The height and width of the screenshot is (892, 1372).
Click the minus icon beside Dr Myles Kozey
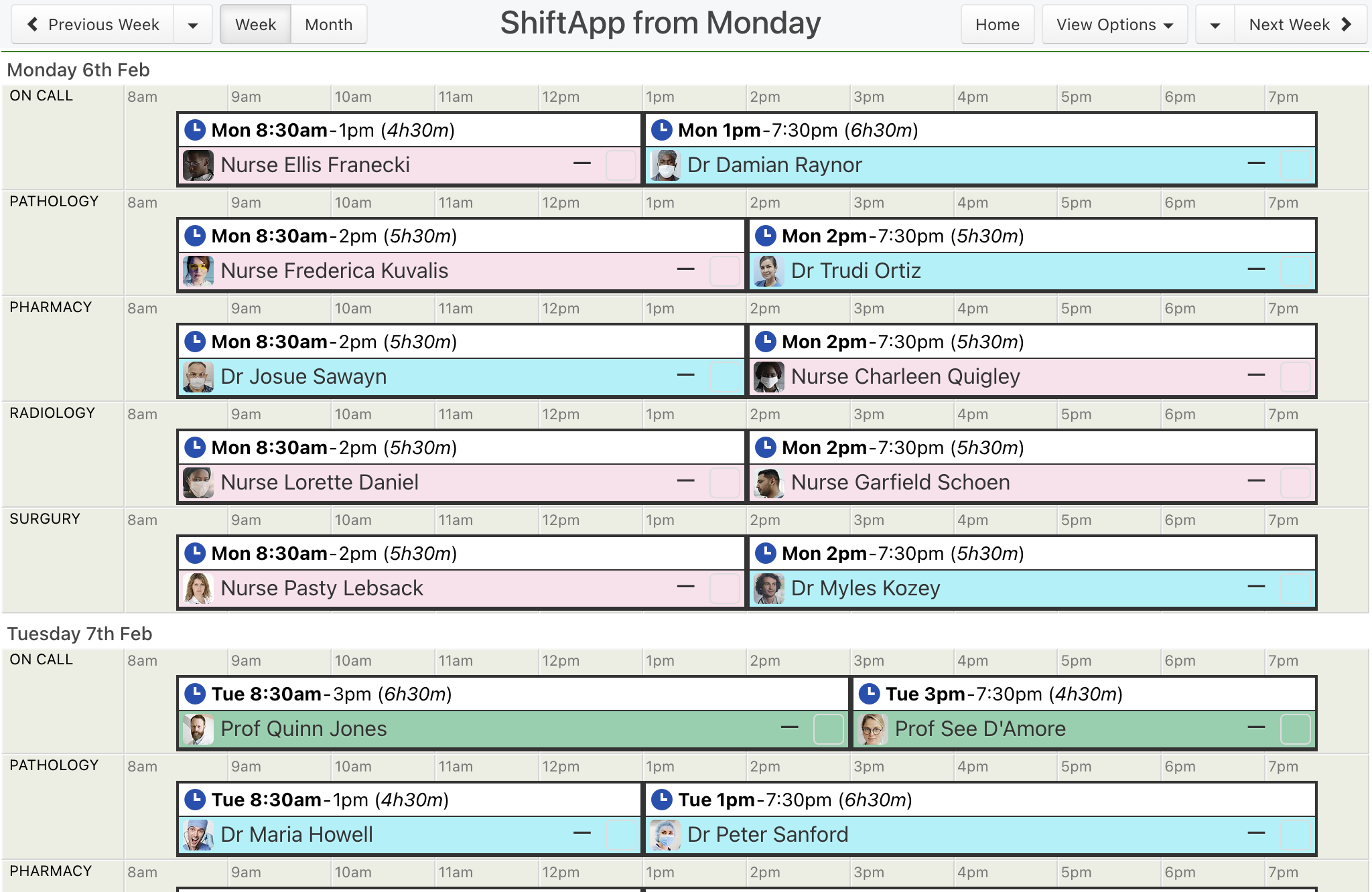coord(1257,587)
